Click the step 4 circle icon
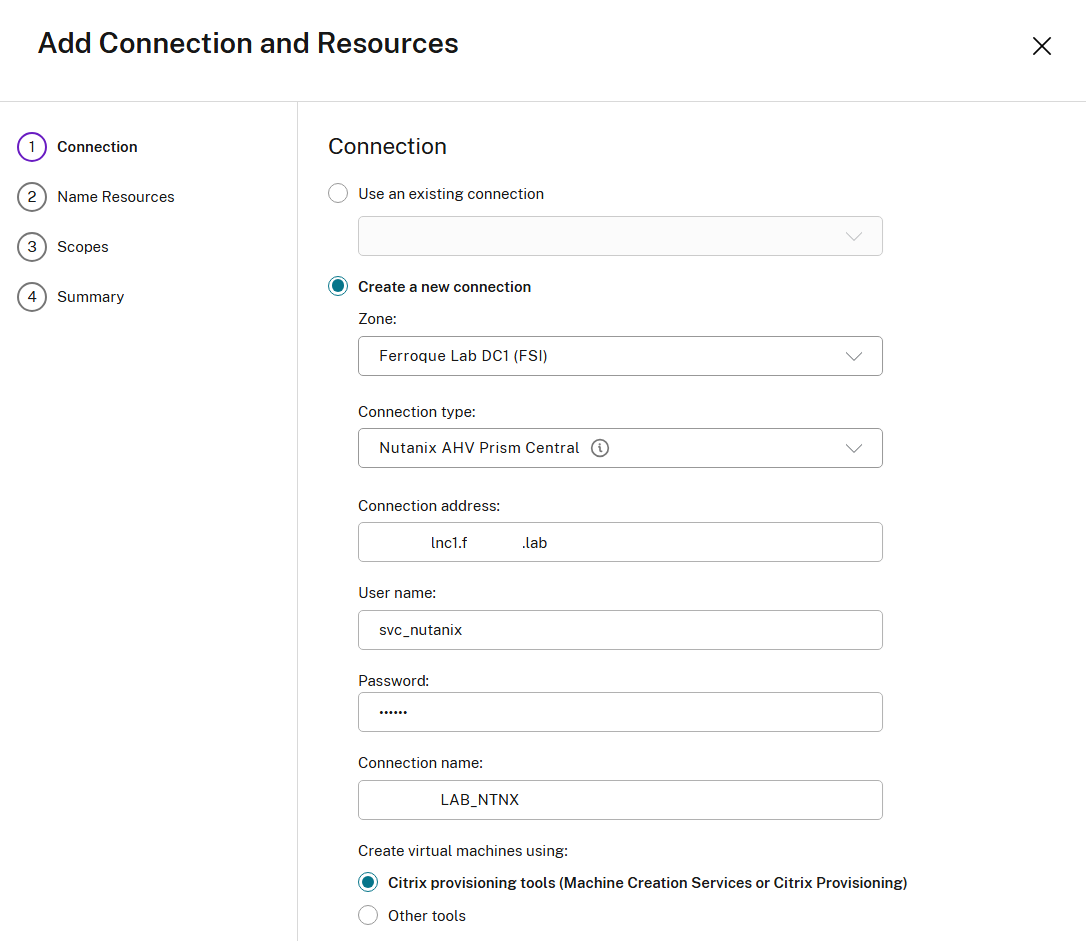Image resolution: width=1086 pixels, height=941 pixels. pyautogui.click(x=32, y=297)
